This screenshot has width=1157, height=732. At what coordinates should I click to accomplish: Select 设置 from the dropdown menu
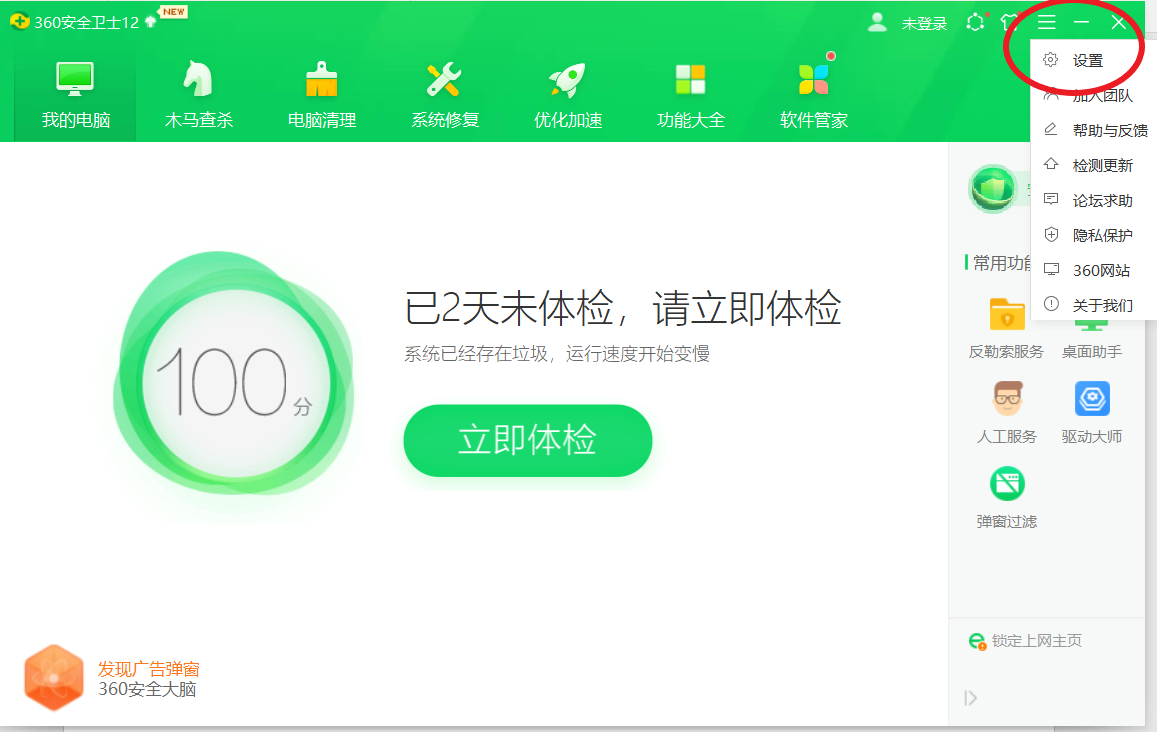pos(1087,60)
